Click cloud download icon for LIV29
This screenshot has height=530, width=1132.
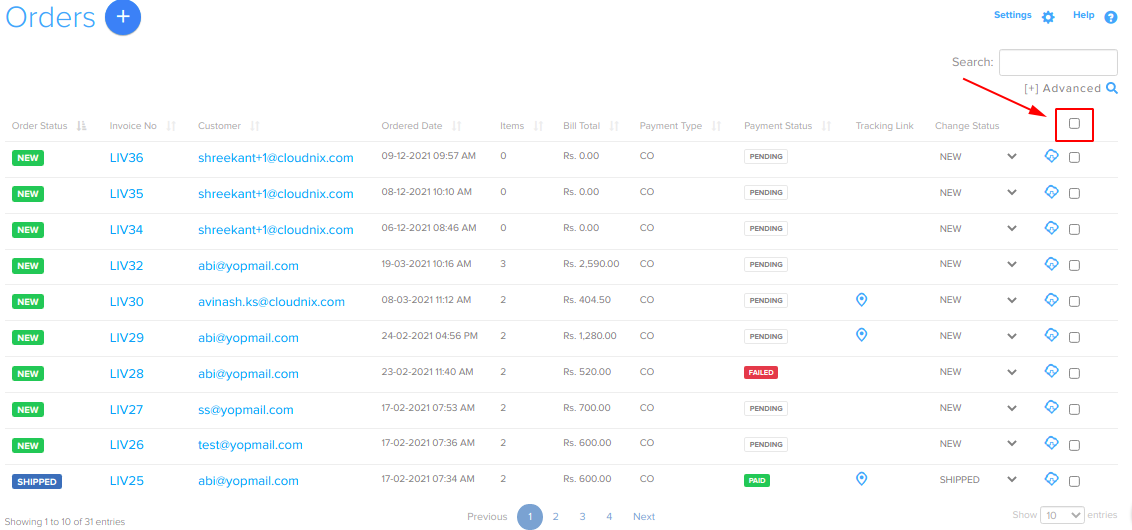click(1052, 335)
